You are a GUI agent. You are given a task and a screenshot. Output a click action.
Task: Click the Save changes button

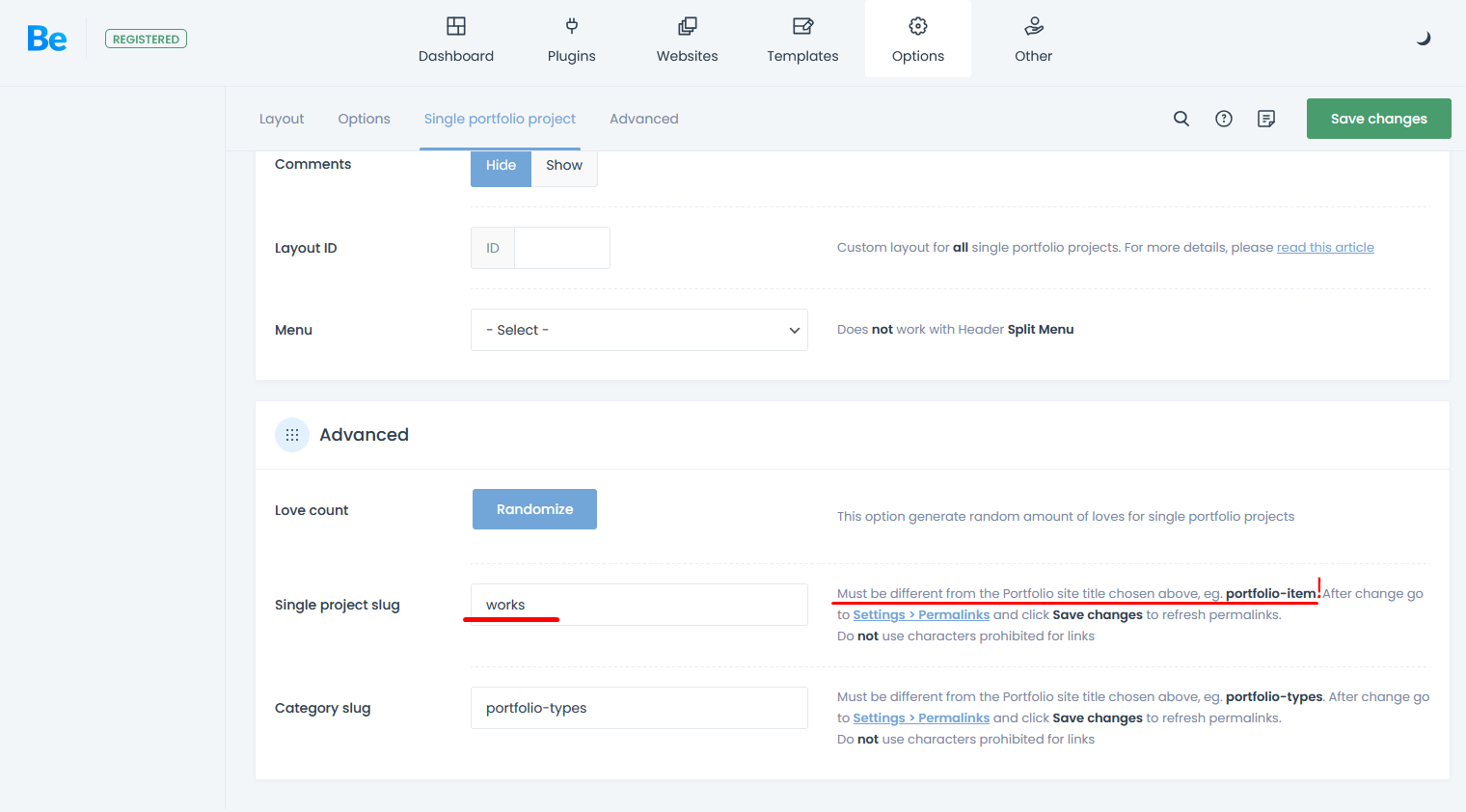click(1378, 119)
